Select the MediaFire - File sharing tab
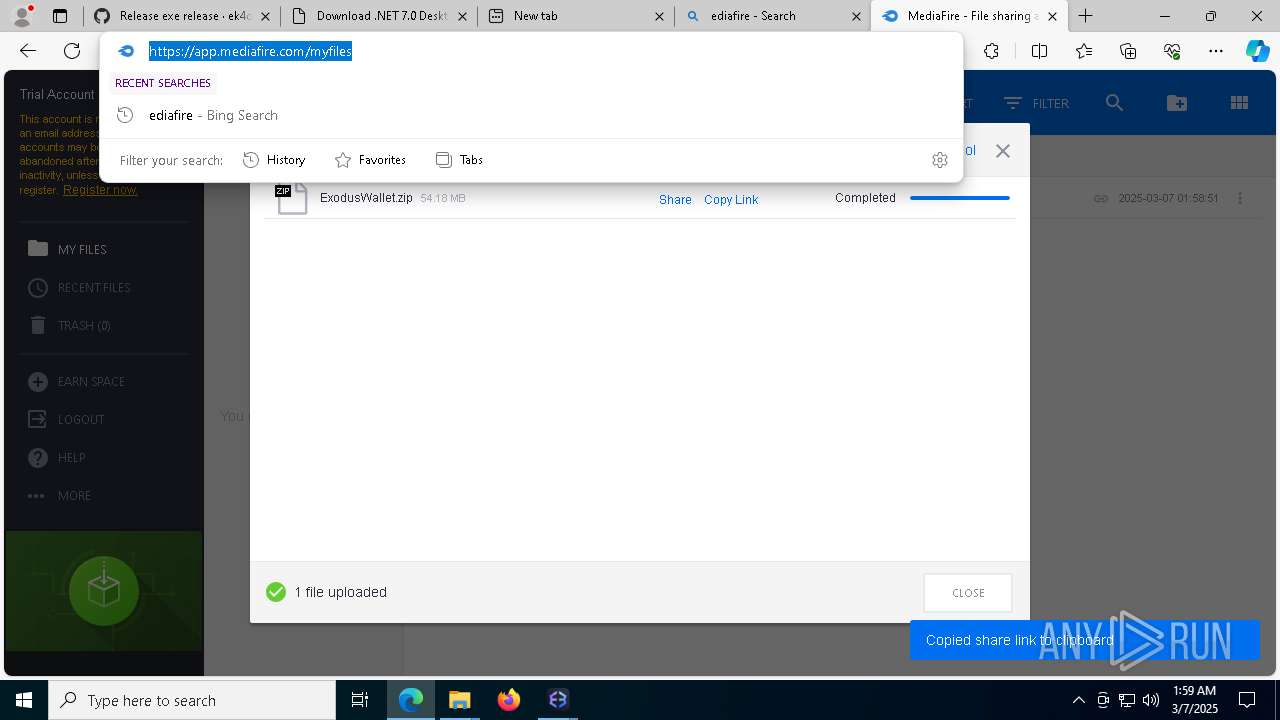The width and height of the screenshot is (1280, 720). pyautogui.click(x=969, y=16)
